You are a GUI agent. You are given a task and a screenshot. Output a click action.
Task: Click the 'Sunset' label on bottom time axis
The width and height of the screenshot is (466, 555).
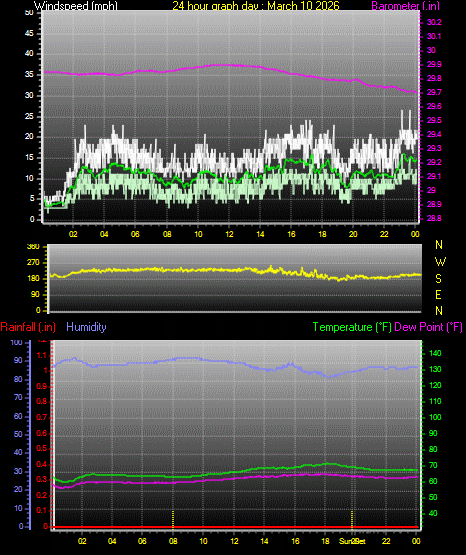tap(352, 541)
